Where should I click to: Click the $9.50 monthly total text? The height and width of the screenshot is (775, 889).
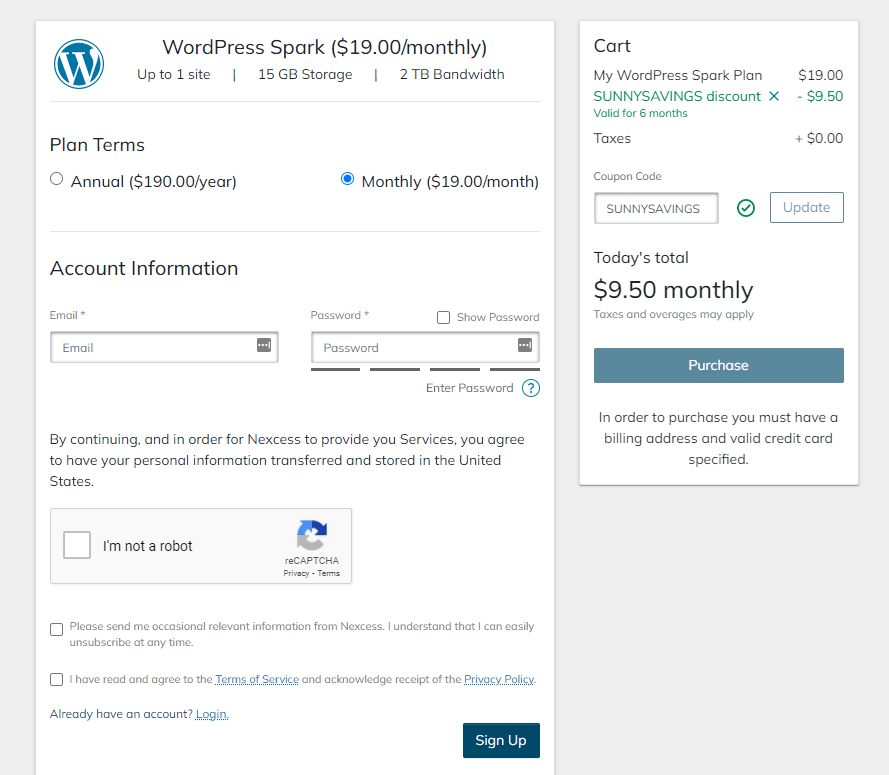coord(673,290)
